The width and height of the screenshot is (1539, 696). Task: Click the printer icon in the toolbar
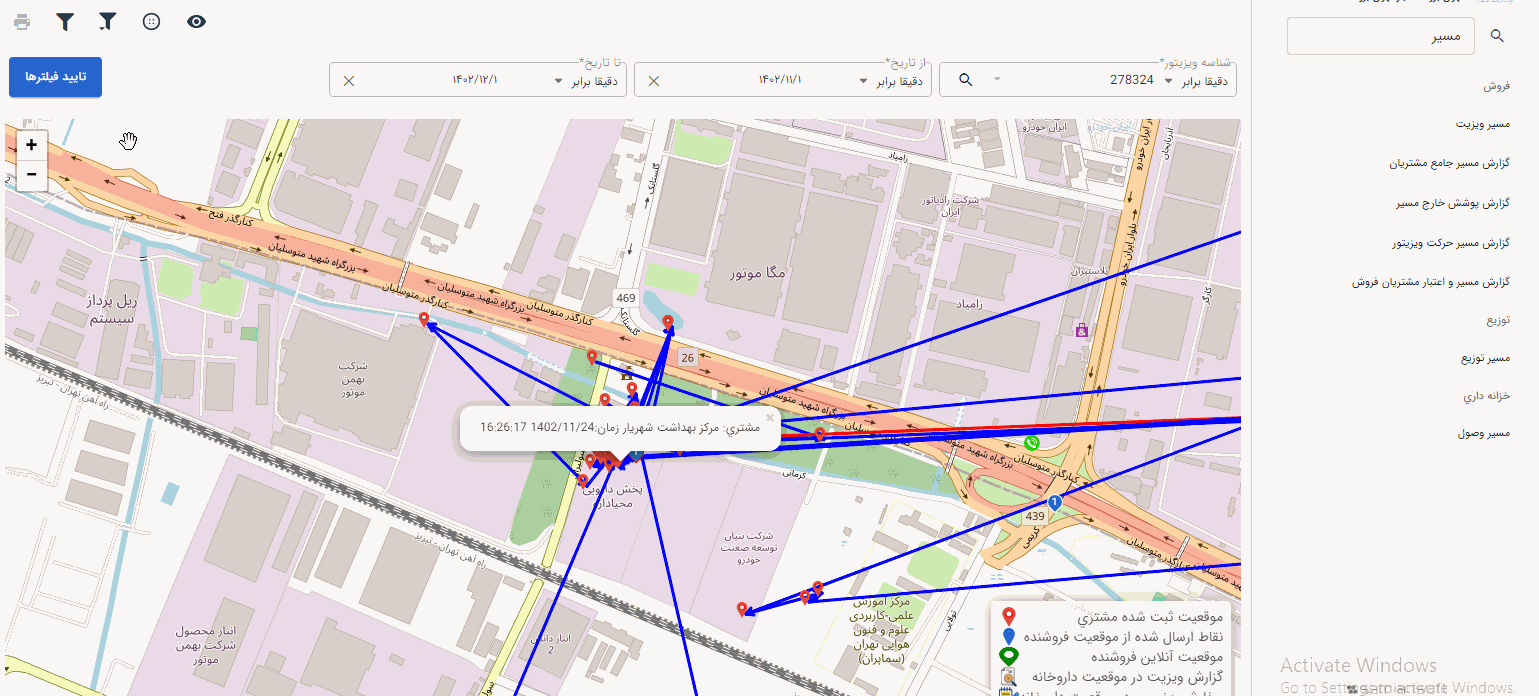point(22,21)
